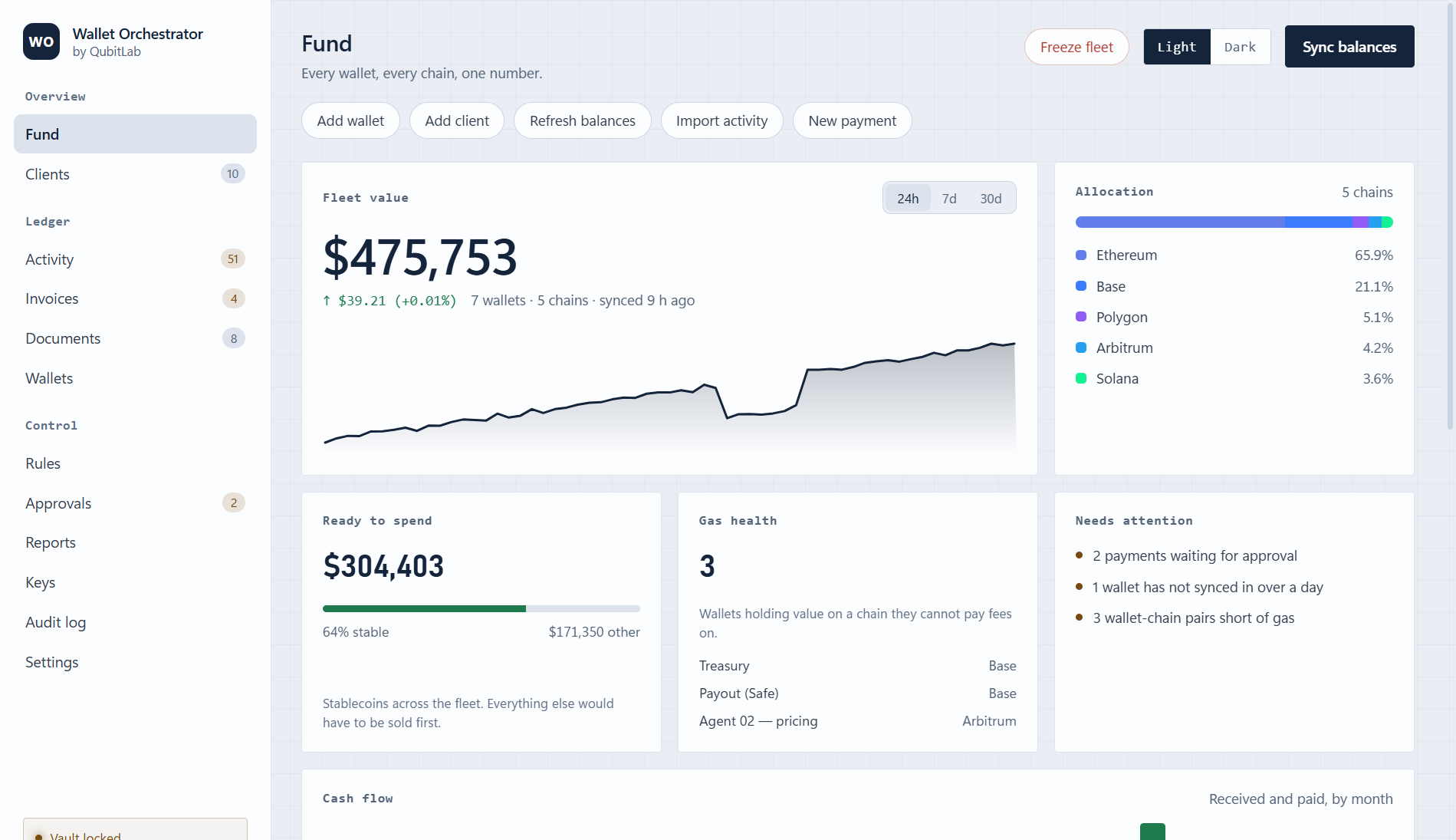1456x840 pixels.
Task: Switch theme to Dark
Action: [1240, 47]
